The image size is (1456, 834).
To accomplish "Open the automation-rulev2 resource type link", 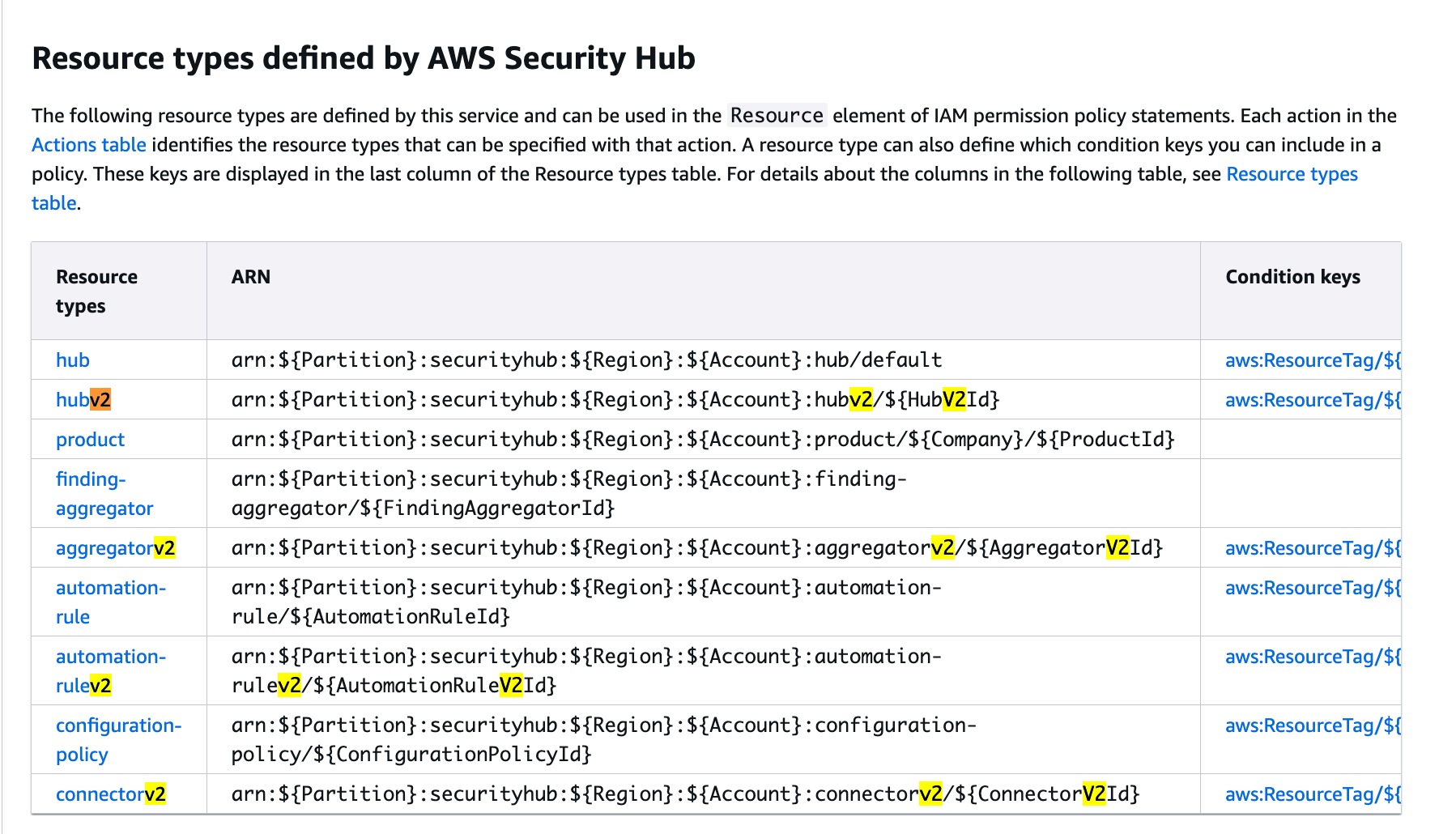I will 111,671.
